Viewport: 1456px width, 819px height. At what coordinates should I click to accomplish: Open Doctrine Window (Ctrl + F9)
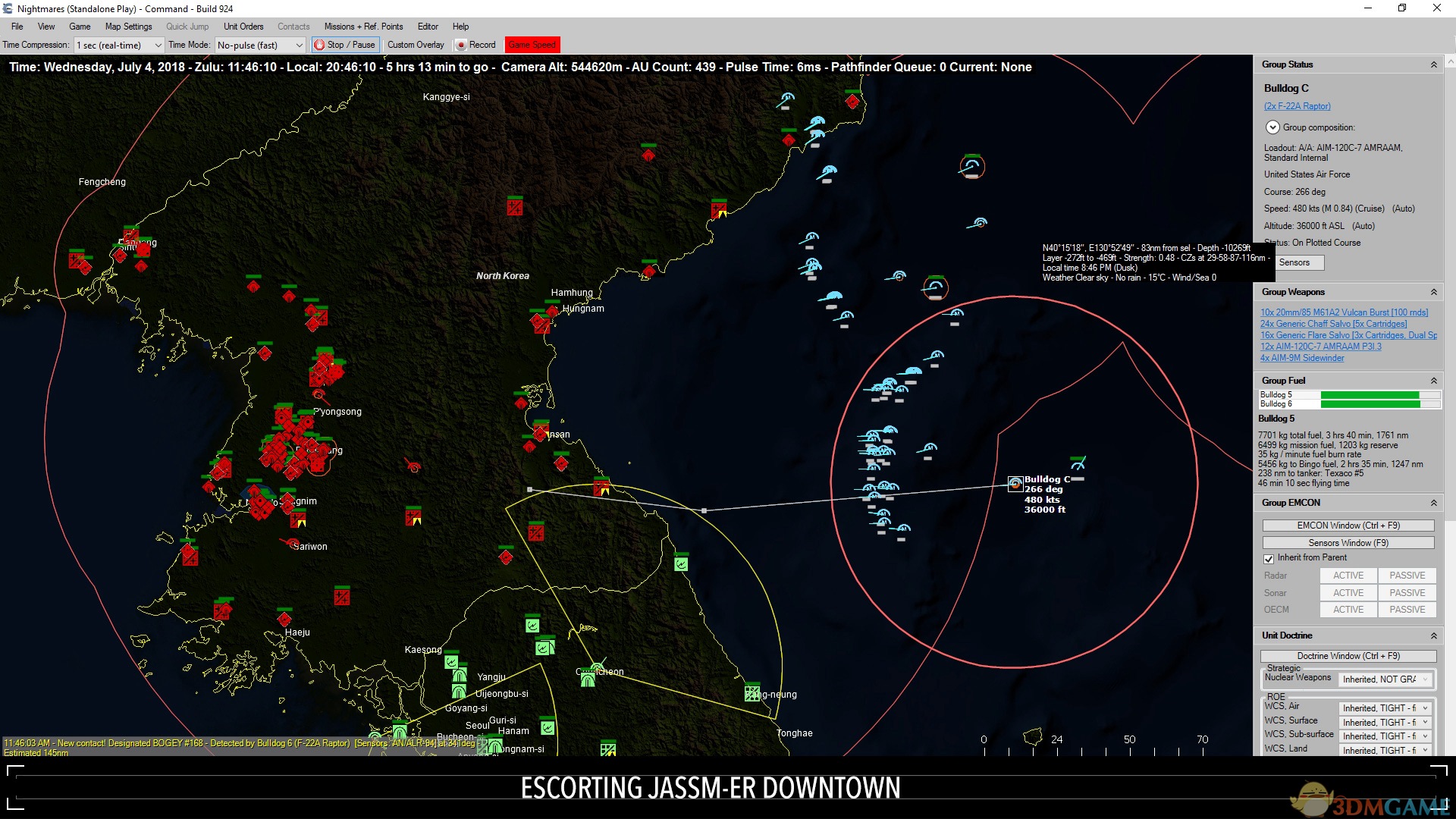click(1348, 656)
